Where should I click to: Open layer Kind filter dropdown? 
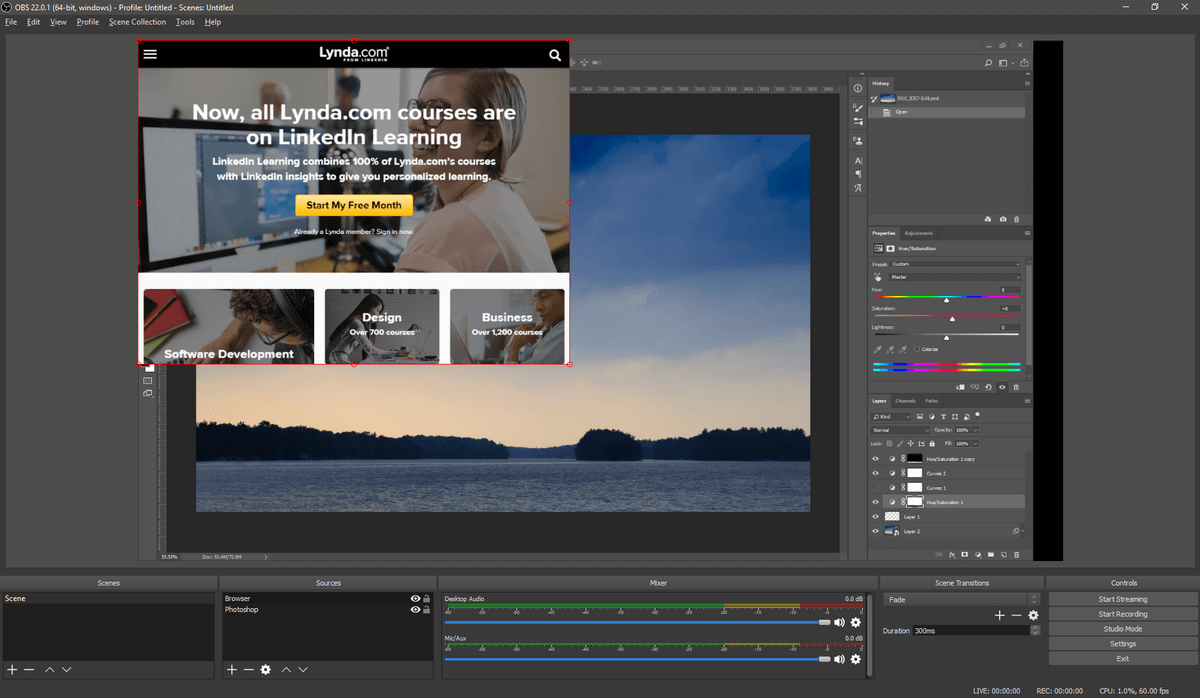click(x=891, y=417)
